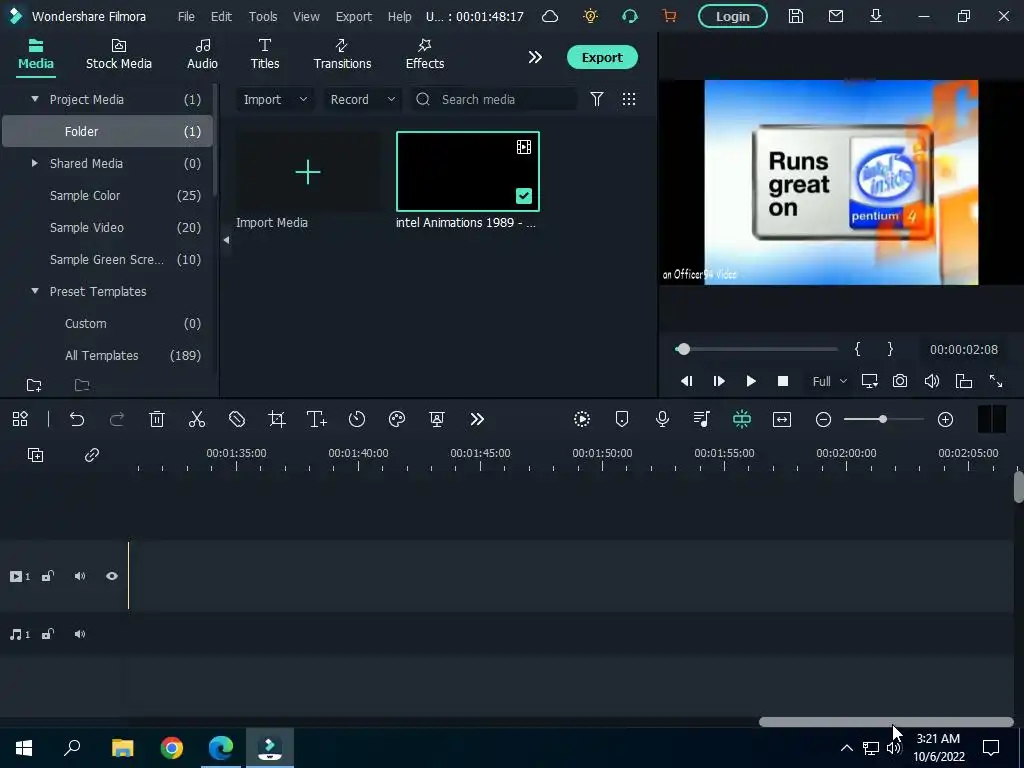Viewport: 1024px width, 768px height.
Task: Collapse the Preset Templates tree
Action: click(x=35, y=291)
